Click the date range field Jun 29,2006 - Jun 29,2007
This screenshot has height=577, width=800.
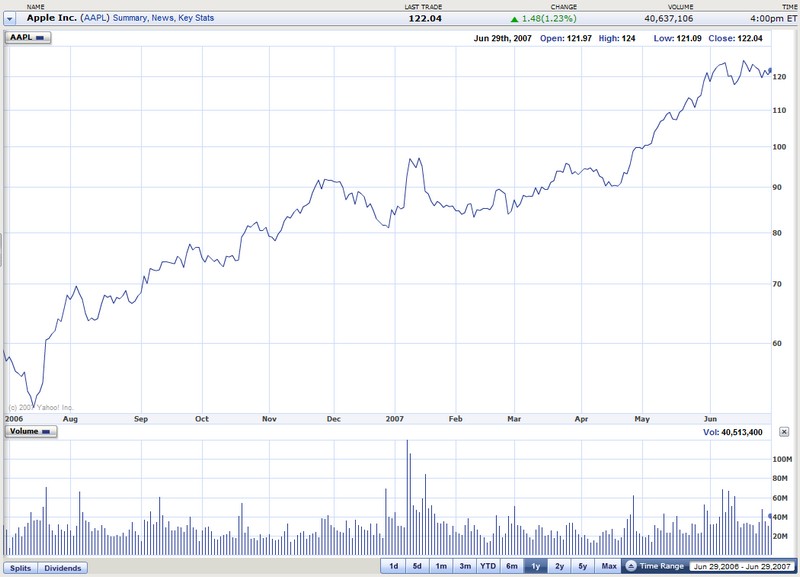(742, 567)
